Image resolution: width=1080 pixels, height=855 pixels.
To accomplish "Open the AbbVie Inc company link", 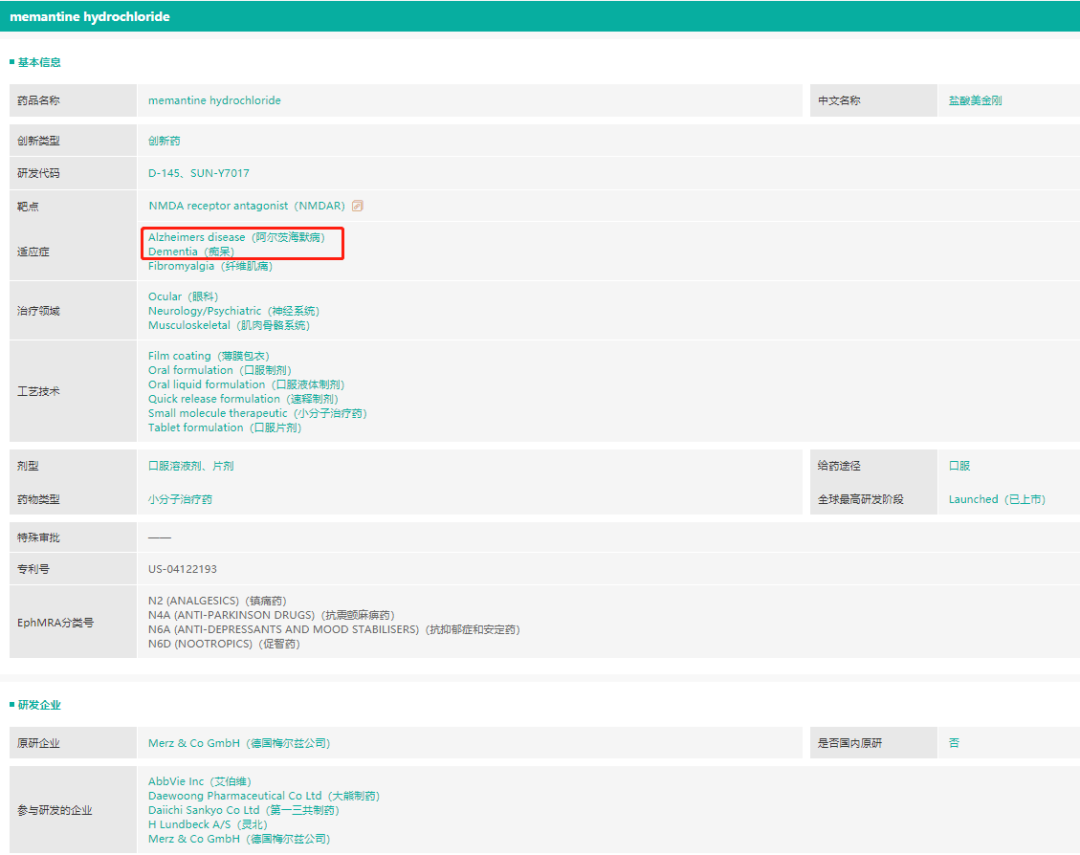I will pyautogui.click(x=200, y=781).
